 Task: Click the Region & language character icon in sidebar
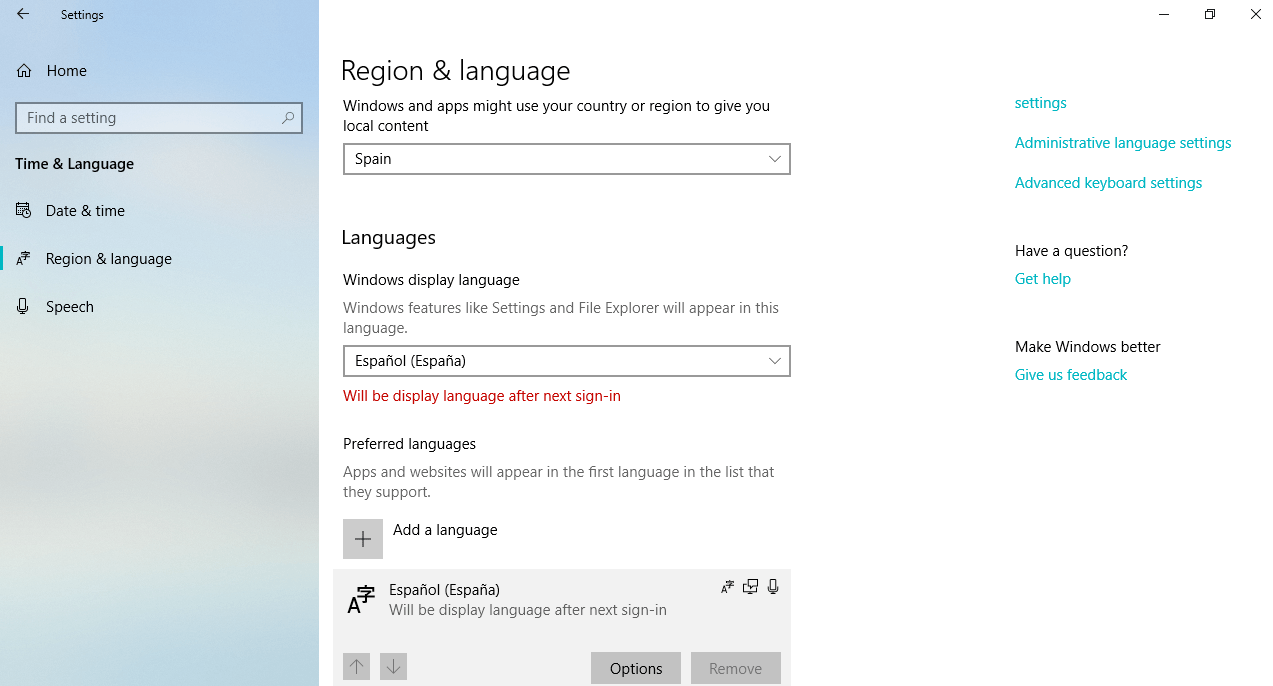[x=23, y=258]
